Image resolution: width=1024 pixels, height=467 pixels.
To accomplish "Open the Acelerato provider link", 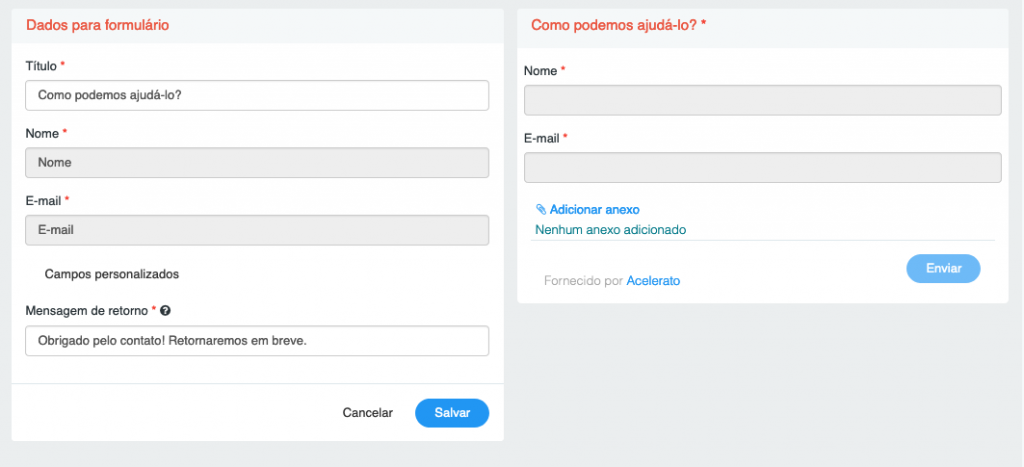I will pyautogui.click(x=653, y=281).
